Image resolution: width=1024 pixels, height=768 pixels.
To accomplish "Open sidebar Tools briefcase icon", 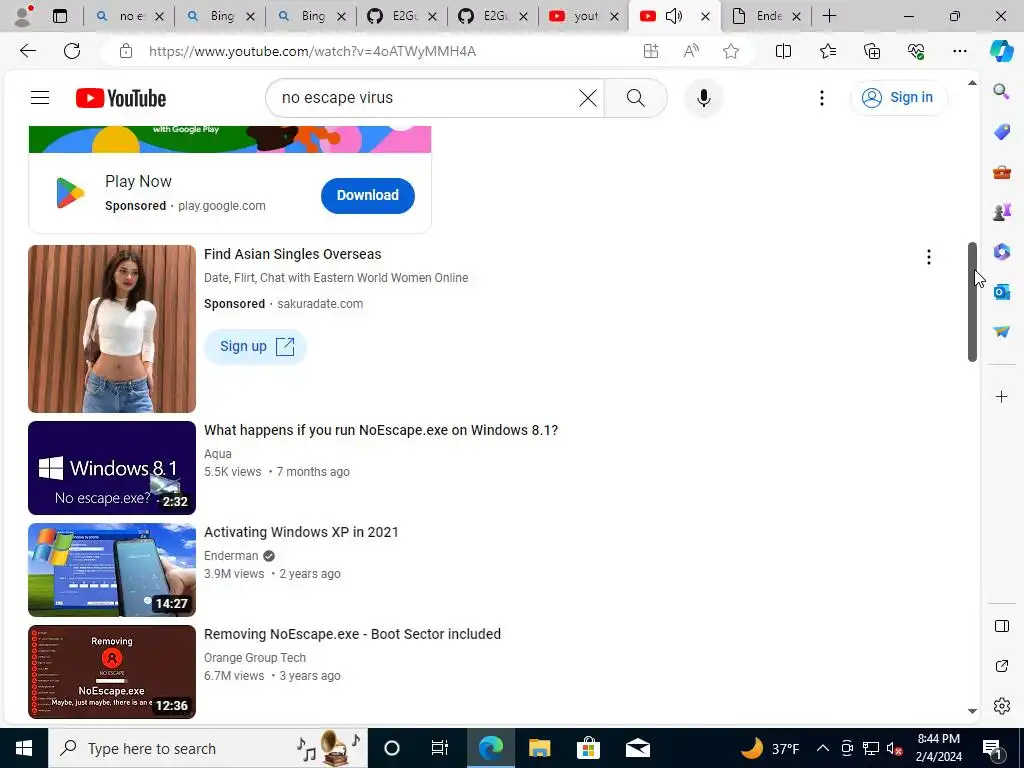I will (1001, 172).
